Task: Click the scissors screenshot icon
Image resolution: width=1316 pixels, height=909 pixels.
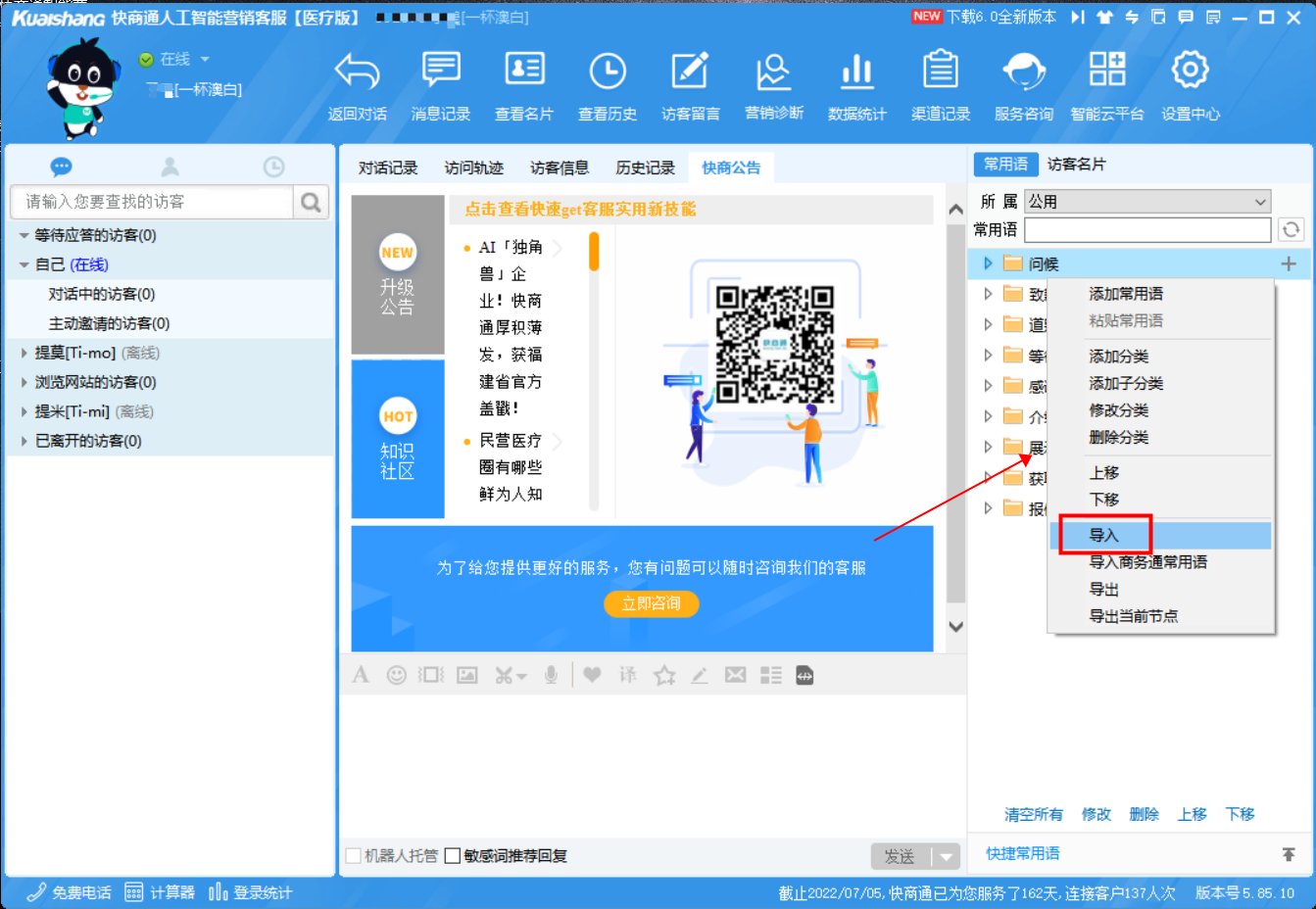Action: [x=504, y=675]
